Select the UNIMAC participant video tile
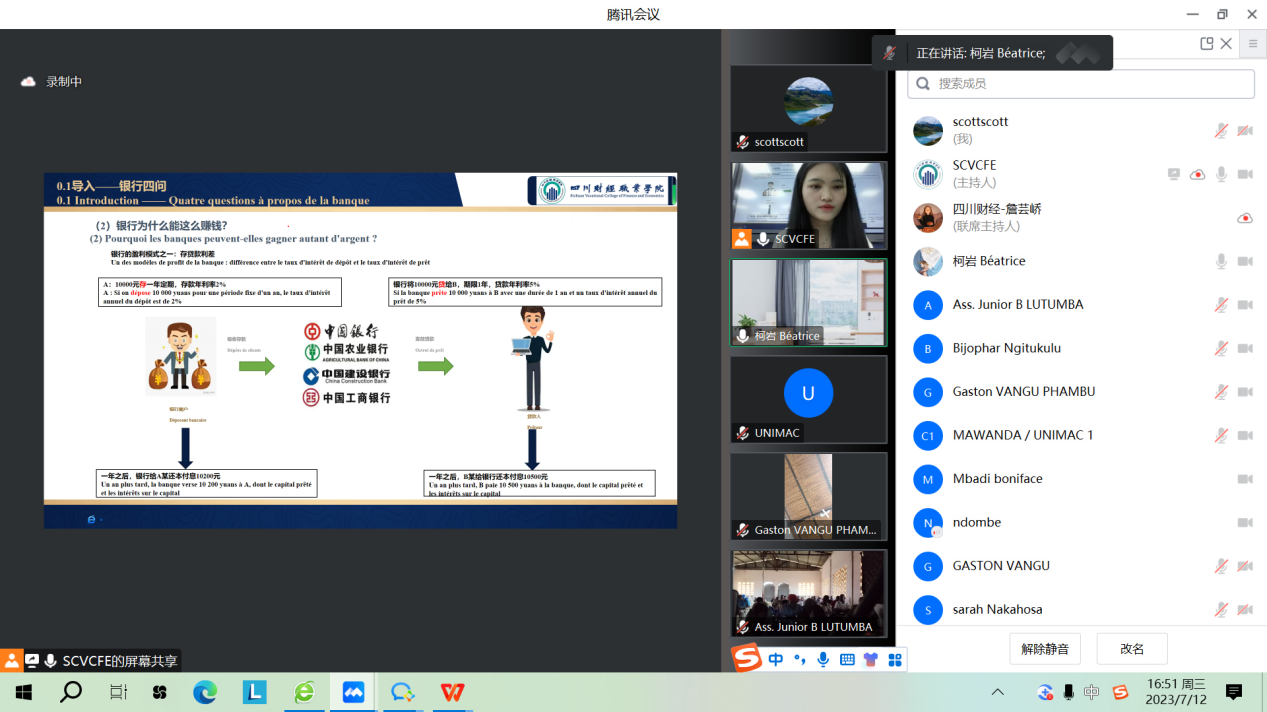Image resolution: width=1267 pixels, height=712 pixels. tap(808, 399)
